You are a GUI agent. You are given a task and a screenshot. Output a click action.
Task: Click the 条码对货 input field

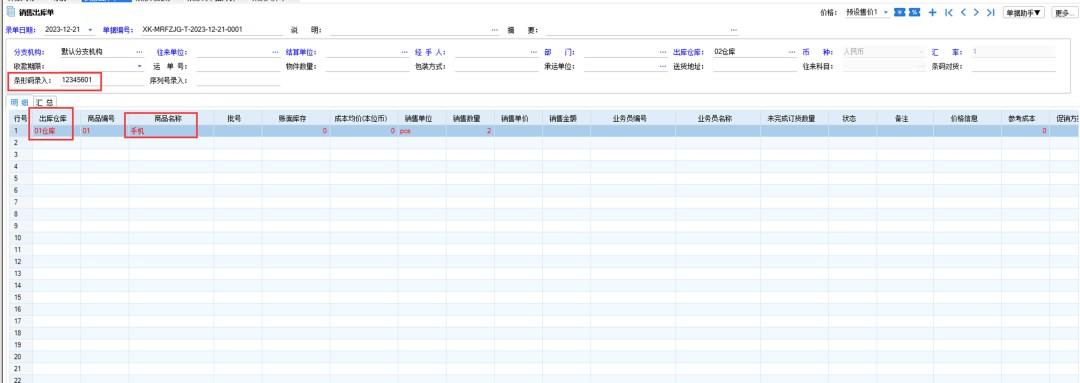[x=1014, y=67]
